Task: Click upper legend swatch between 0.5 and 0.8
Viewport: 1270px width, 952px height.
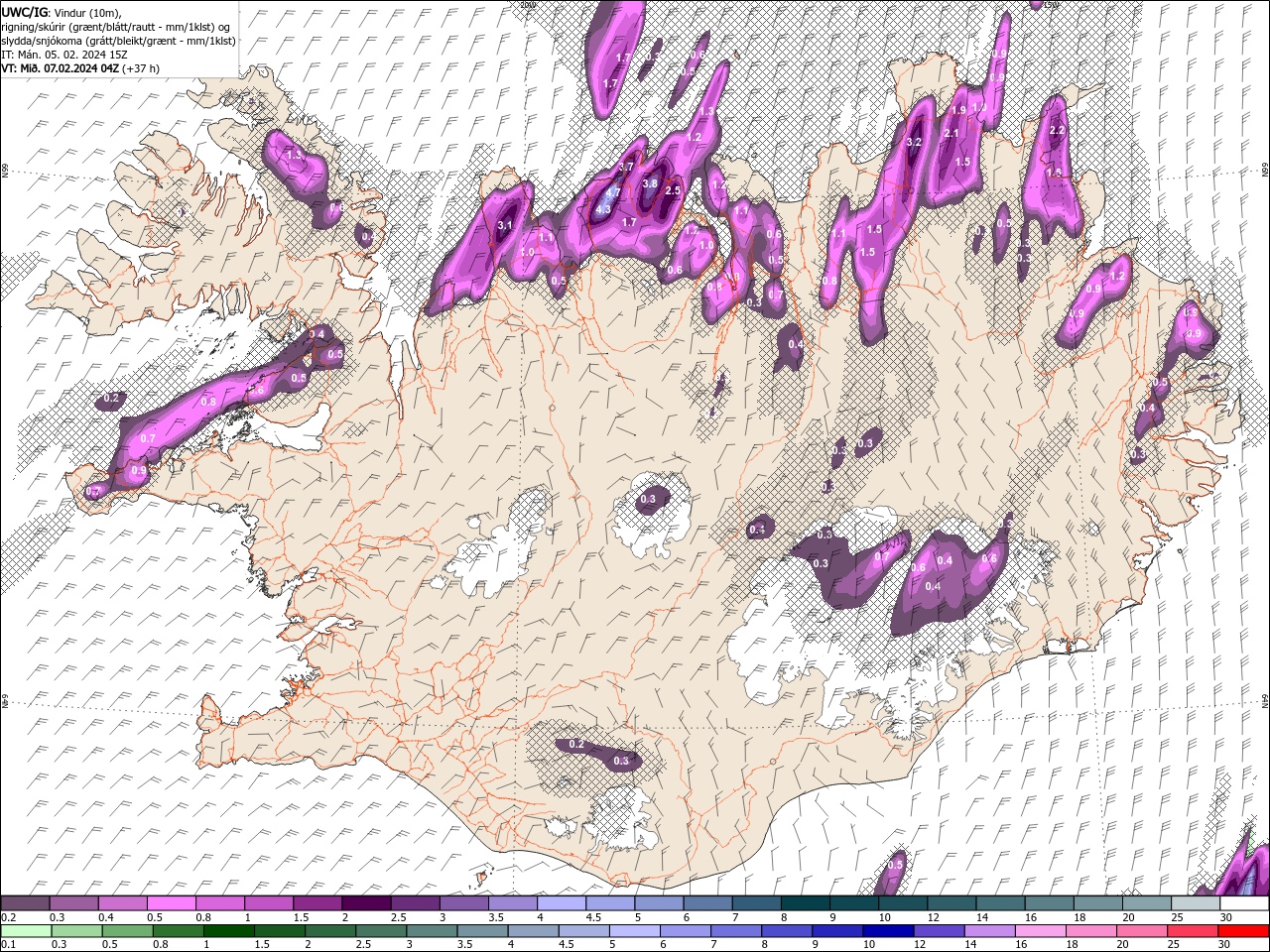Action: tap(171, 903)
